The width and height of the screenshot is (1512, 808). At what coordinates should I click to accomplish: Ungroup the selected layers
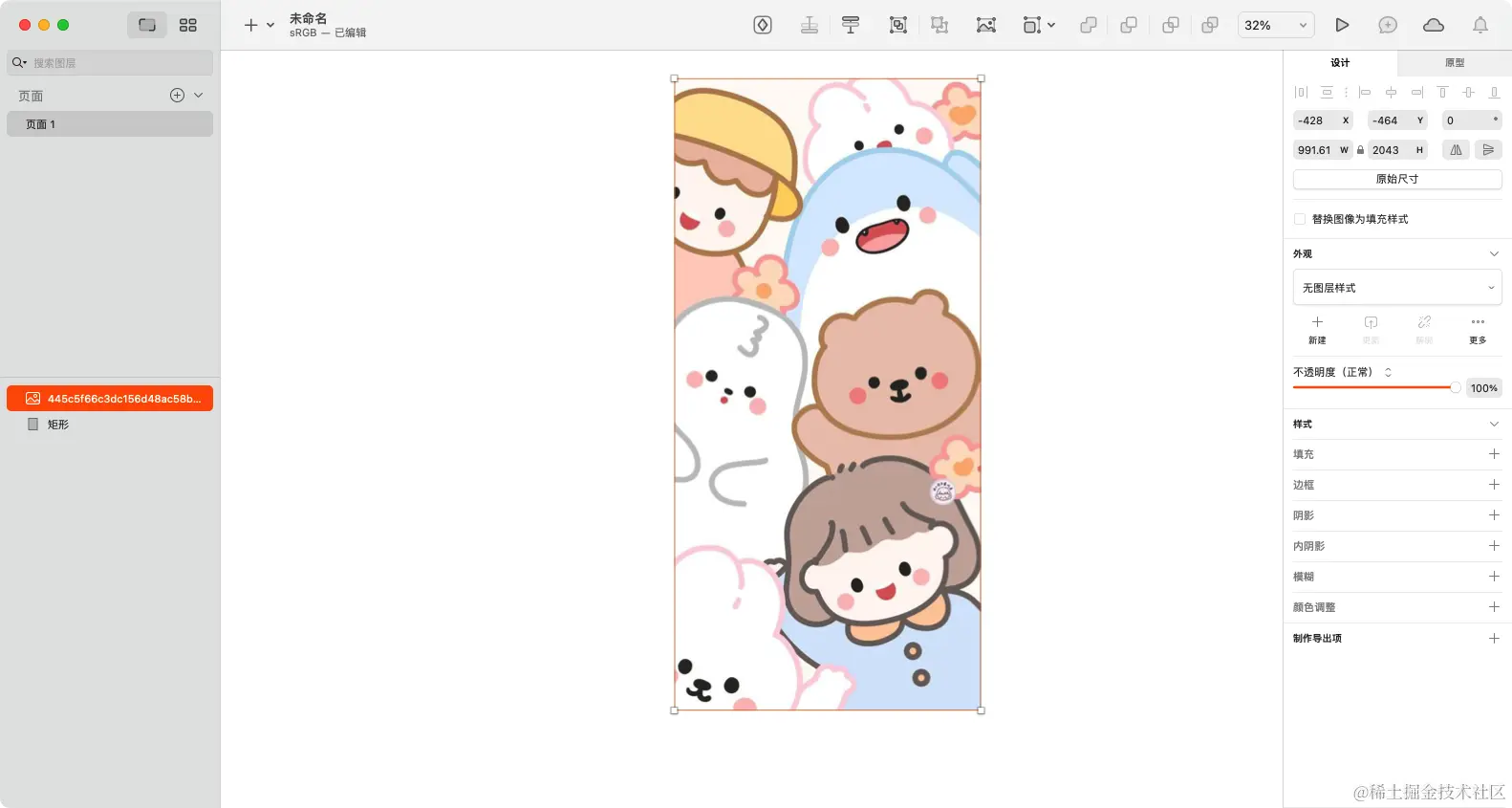[940, 25]
